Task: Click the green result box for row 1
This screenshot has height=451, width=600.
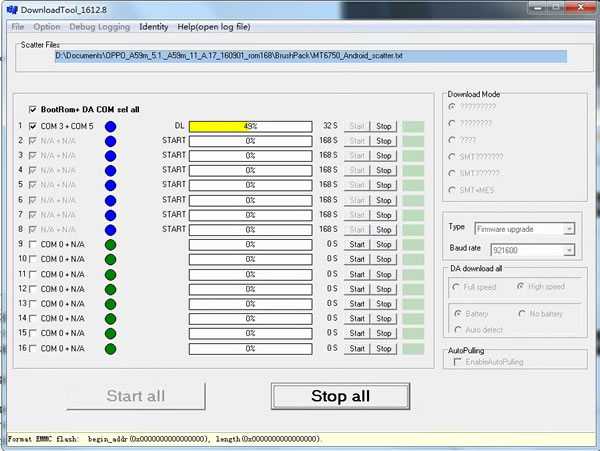Action: click(411, 127)
